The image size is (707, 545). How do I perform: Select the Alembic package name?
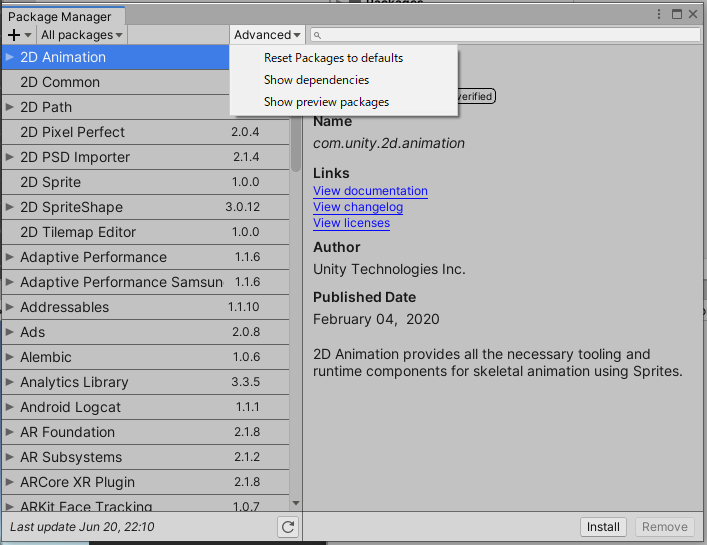46,357
